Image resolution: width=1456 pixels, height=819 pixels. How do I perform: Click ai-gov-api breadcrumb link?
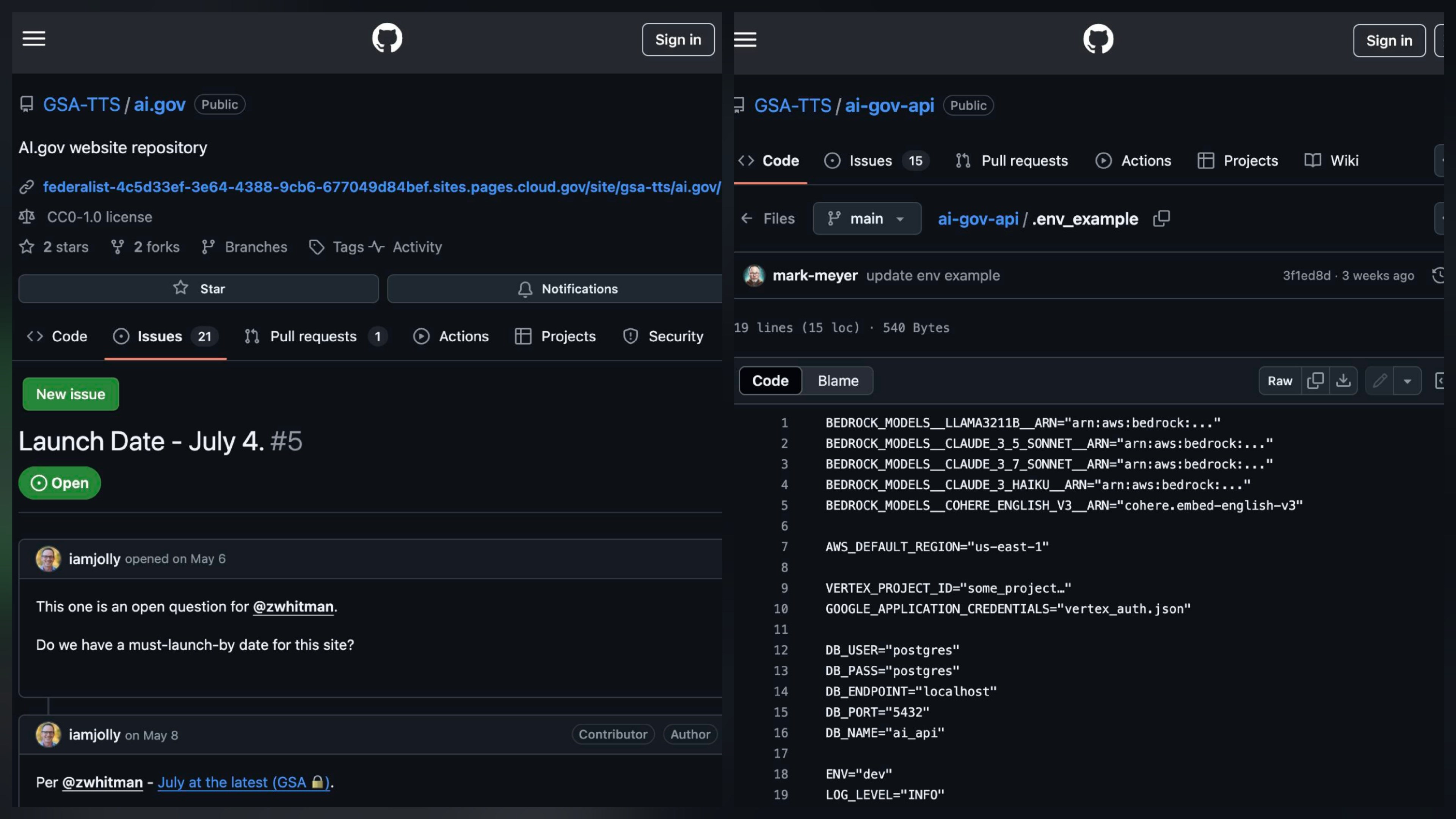(x=978, y=219)
